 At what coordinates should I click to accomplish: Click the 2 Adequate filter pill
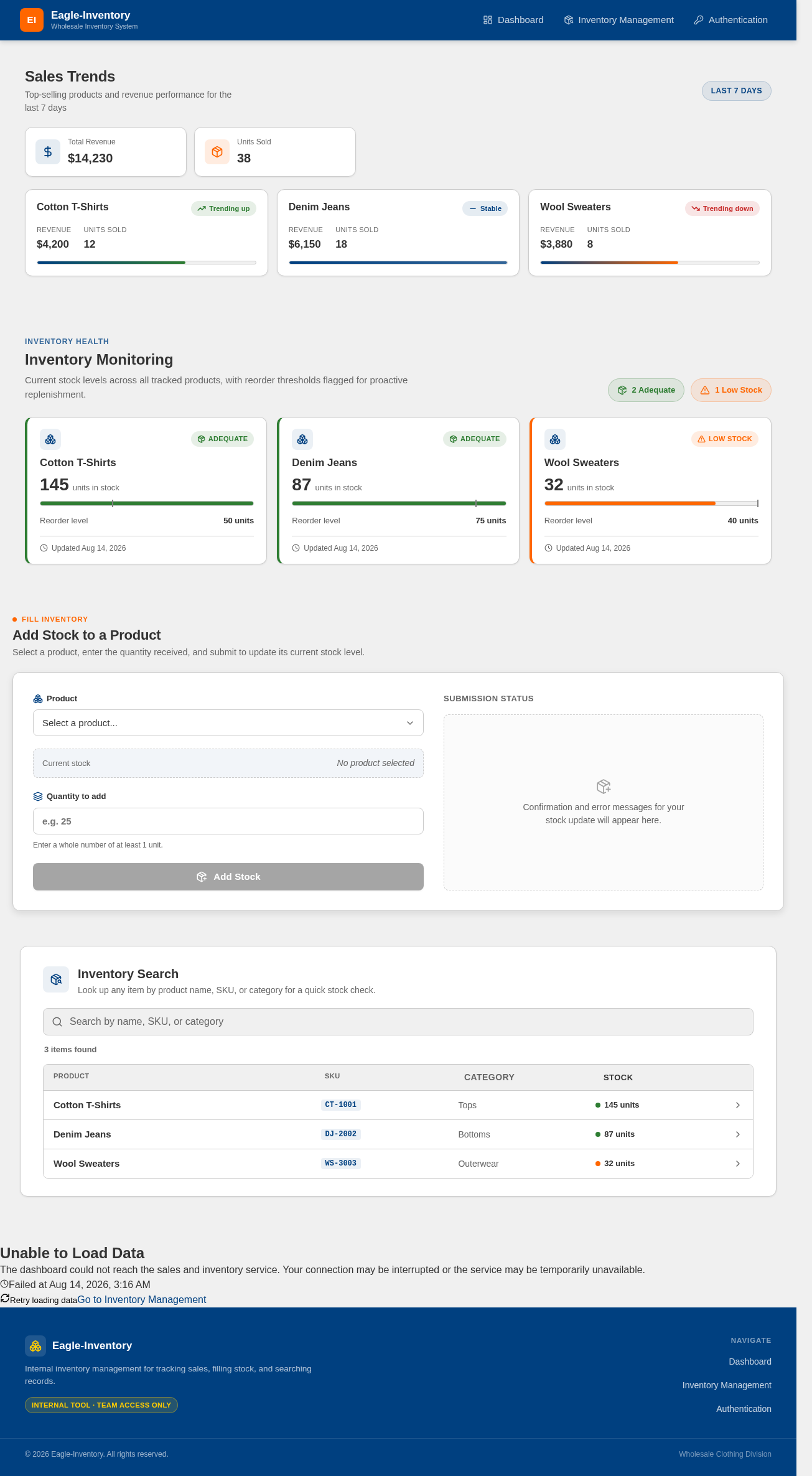pos(646,390)
